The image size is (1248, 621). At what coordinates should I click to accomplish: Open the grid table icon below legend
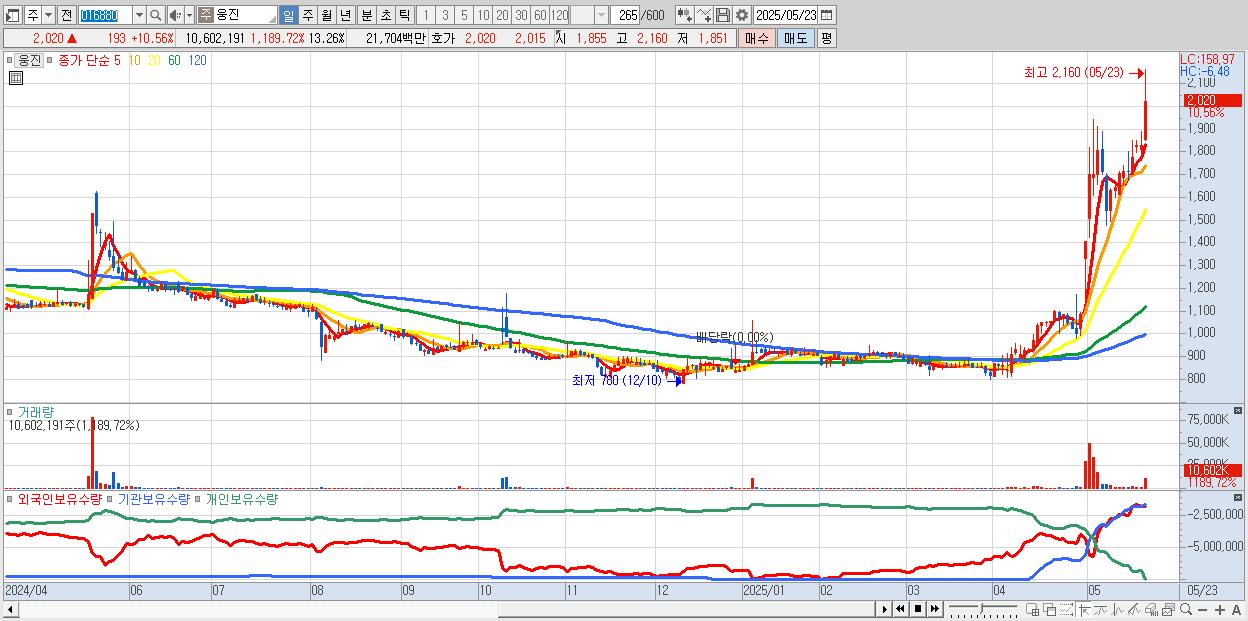[16, 77]
